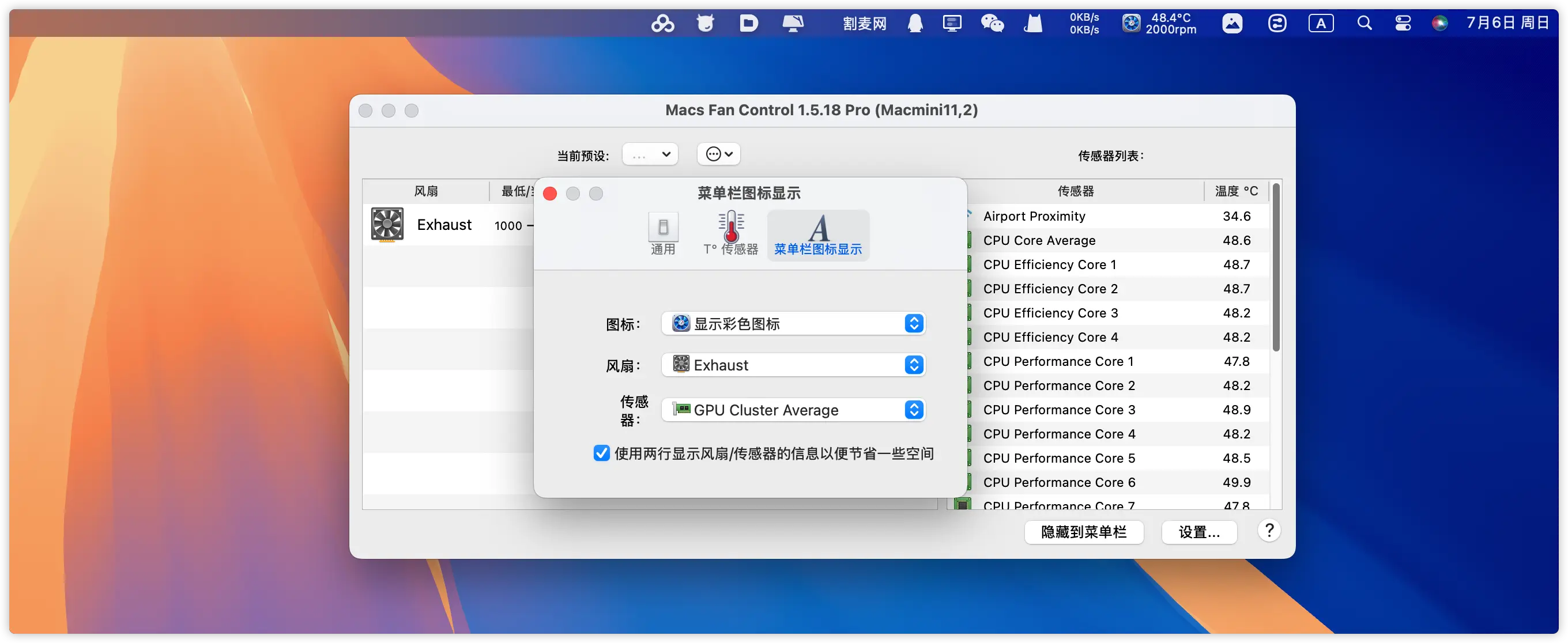Select the 菜单栏图标显示 tab
Image resolution: width=1568 pixels, height=643 pixels.
[817, 235]
